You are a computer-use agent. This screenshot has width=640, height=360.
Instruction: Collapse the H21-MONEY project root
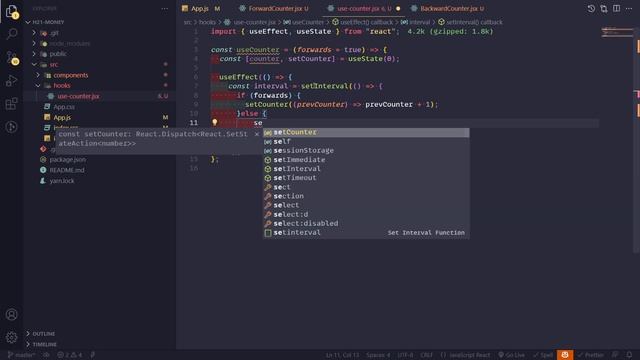coord(48,22)
